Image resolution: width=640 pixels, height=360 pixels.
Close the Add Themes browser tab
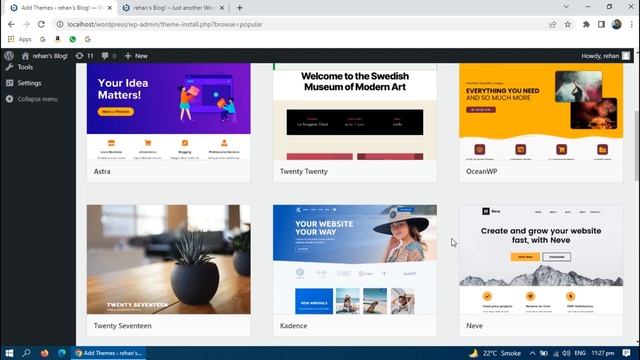[x=109, y=8]
